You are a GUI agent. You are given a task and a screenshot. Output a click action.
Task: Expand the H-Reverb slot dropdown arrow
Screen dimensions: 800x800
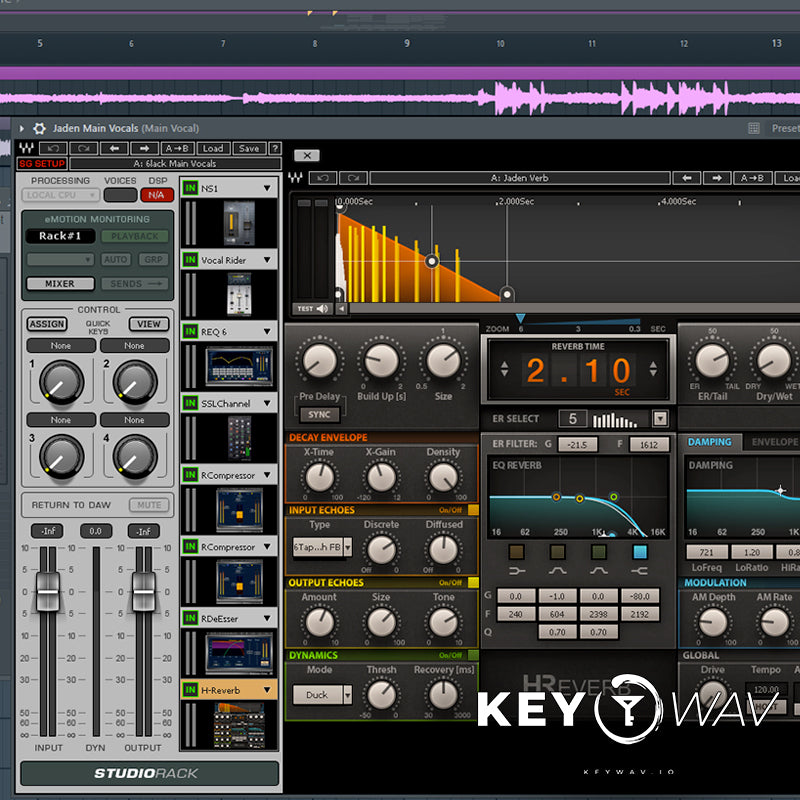pyautogui.click(x=267, y=690)
